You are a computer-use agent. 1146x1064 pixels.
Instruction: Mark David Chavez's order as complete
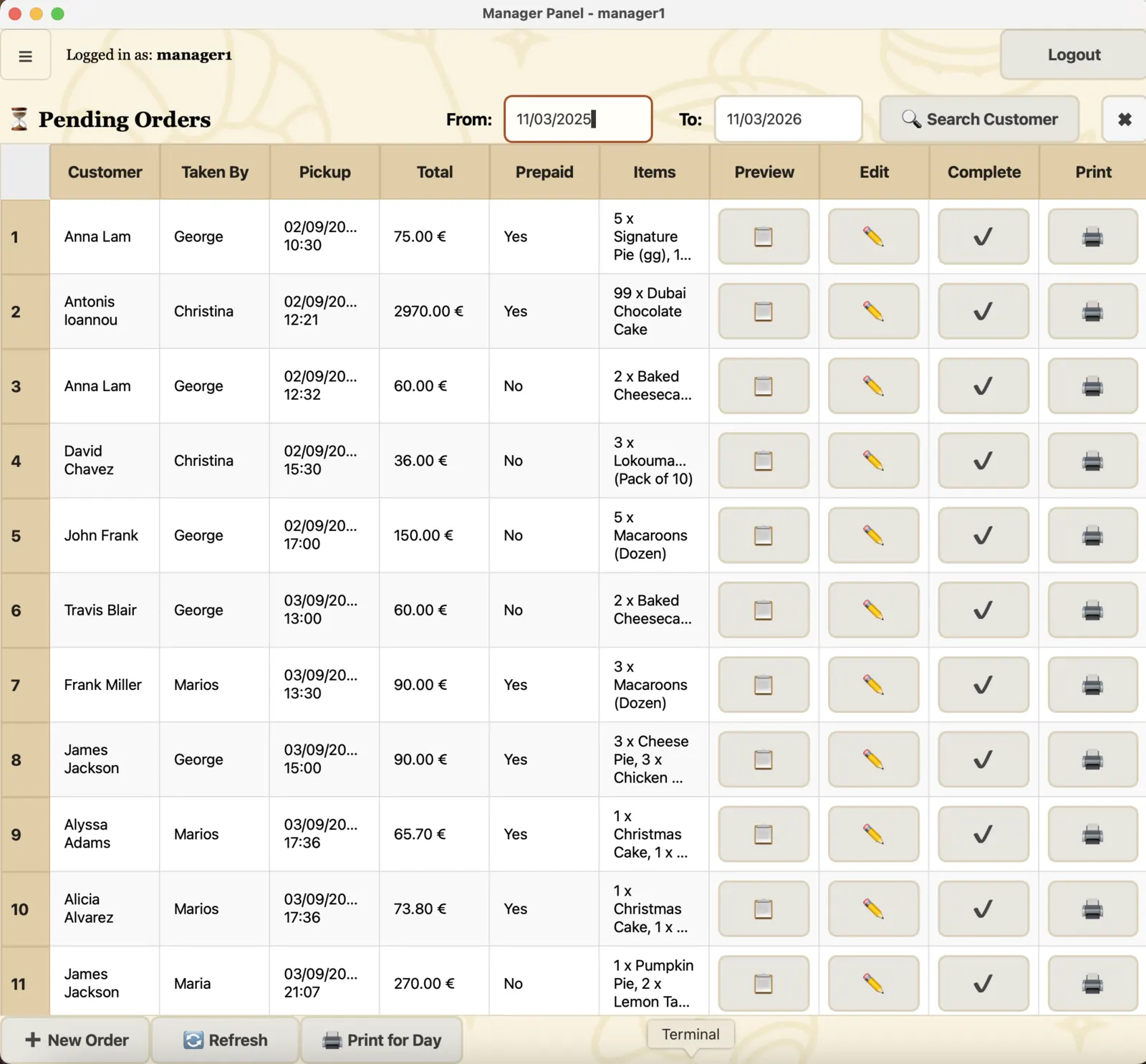tap(983, 461)
